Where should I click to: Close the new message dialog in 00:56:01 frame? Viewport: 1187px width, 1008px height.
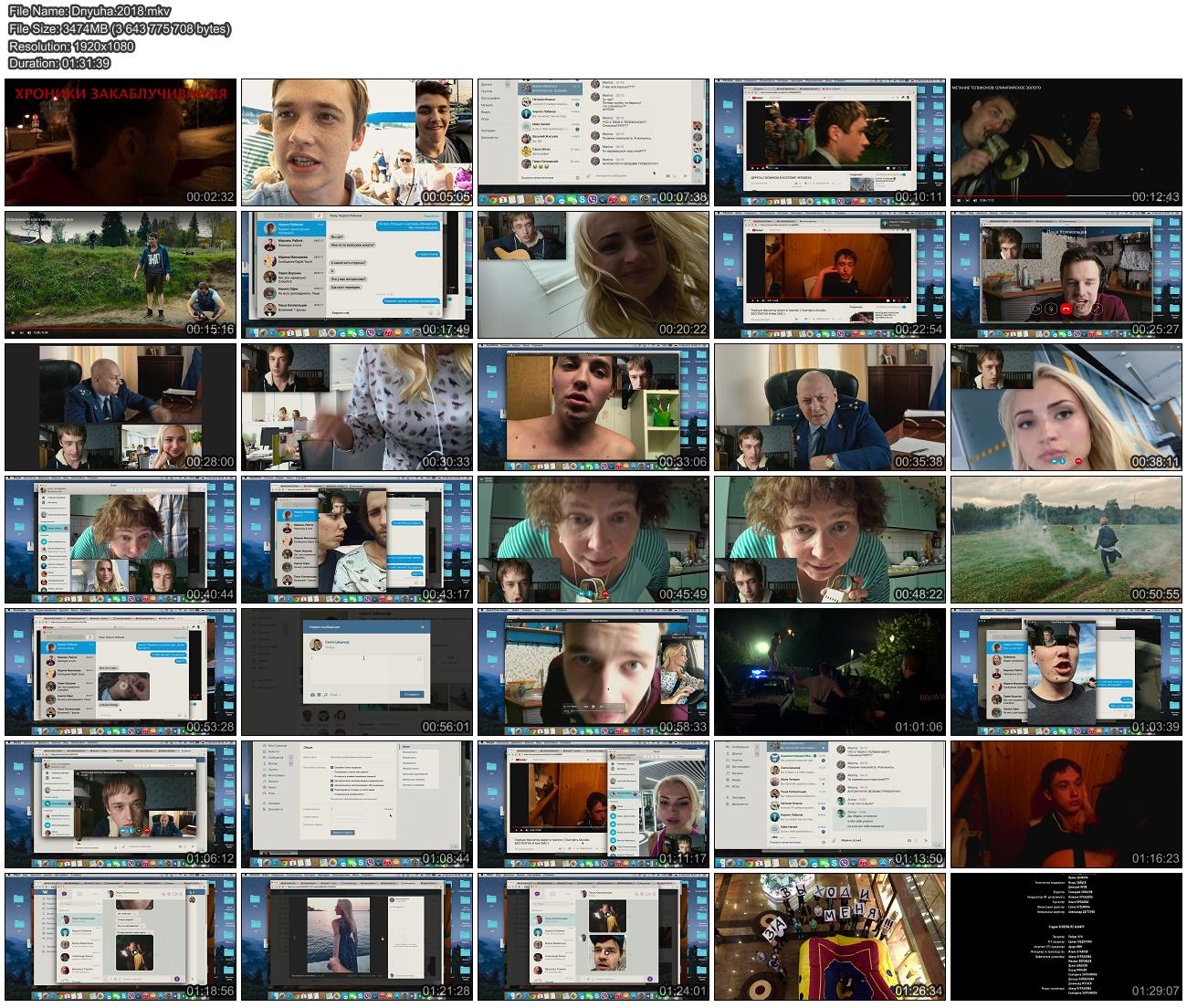coord(422,626)
